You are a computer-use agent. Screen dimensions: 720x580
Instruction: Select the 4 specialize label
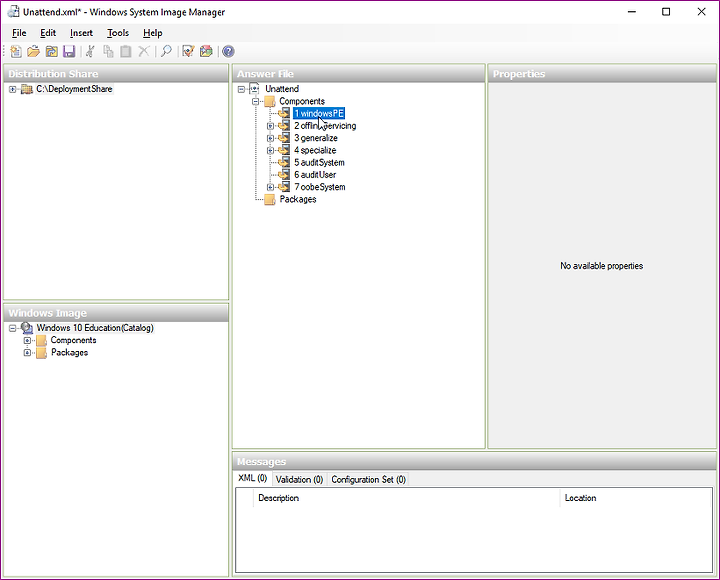tap(315, 151)
